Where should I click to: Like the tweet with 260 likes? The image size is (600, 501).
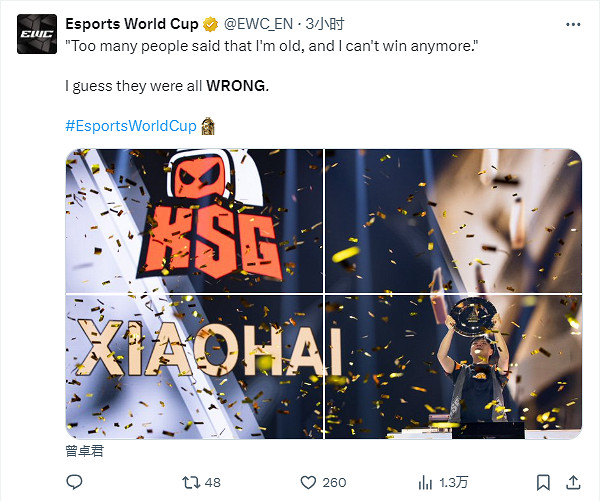coord(323,482)
